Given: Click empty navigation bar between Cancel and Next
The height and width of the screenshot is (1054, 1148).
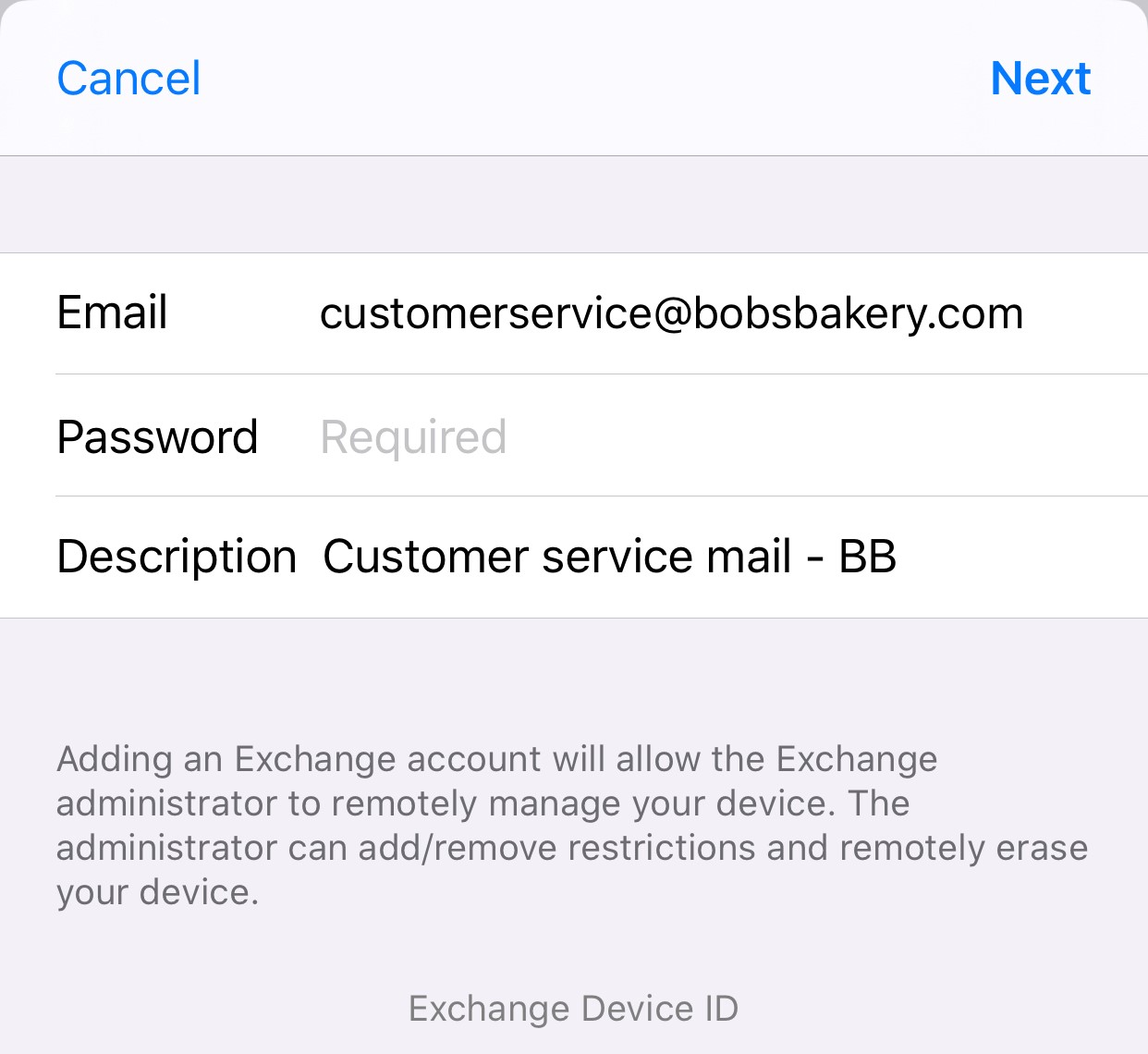Looking at the screenshot, I should click(x=592, y=79).
